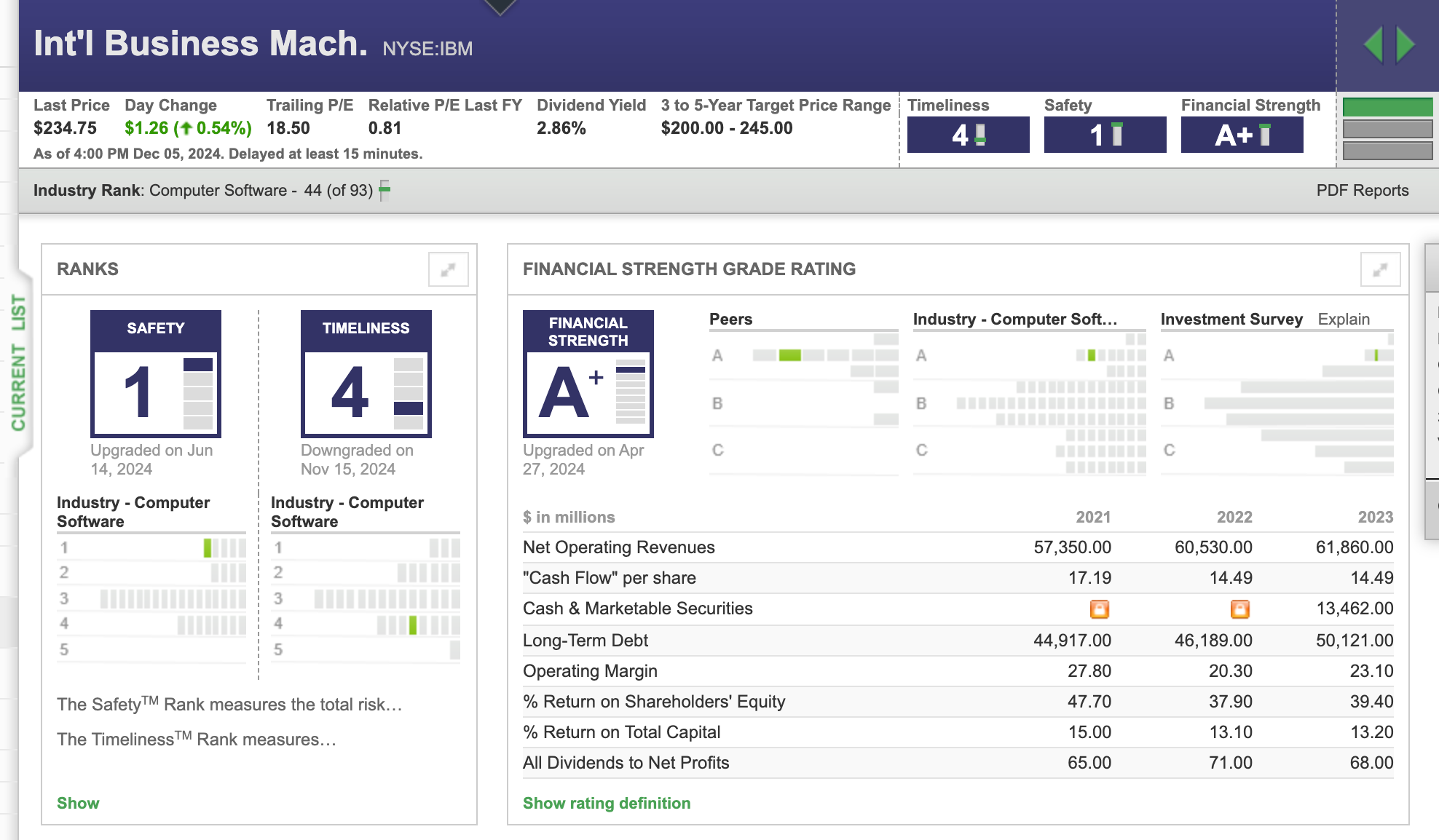Viewport: 1439px width, 840px height.
Task: Open locked 2022 Cash & Marketable Securities value
Action: click(x=1240, y=609)
